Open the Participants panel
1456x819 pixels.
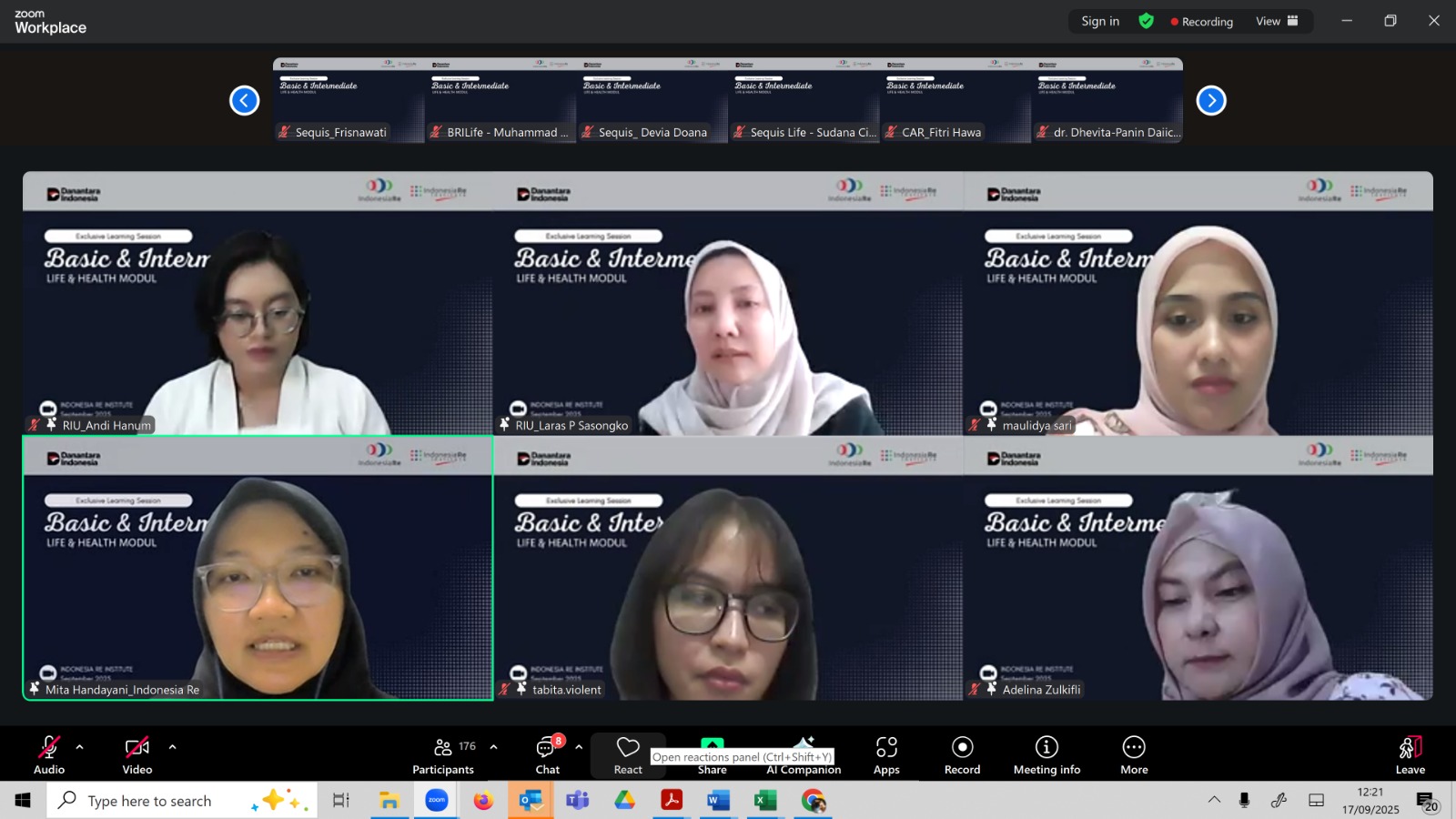click(x=443, y=754)
